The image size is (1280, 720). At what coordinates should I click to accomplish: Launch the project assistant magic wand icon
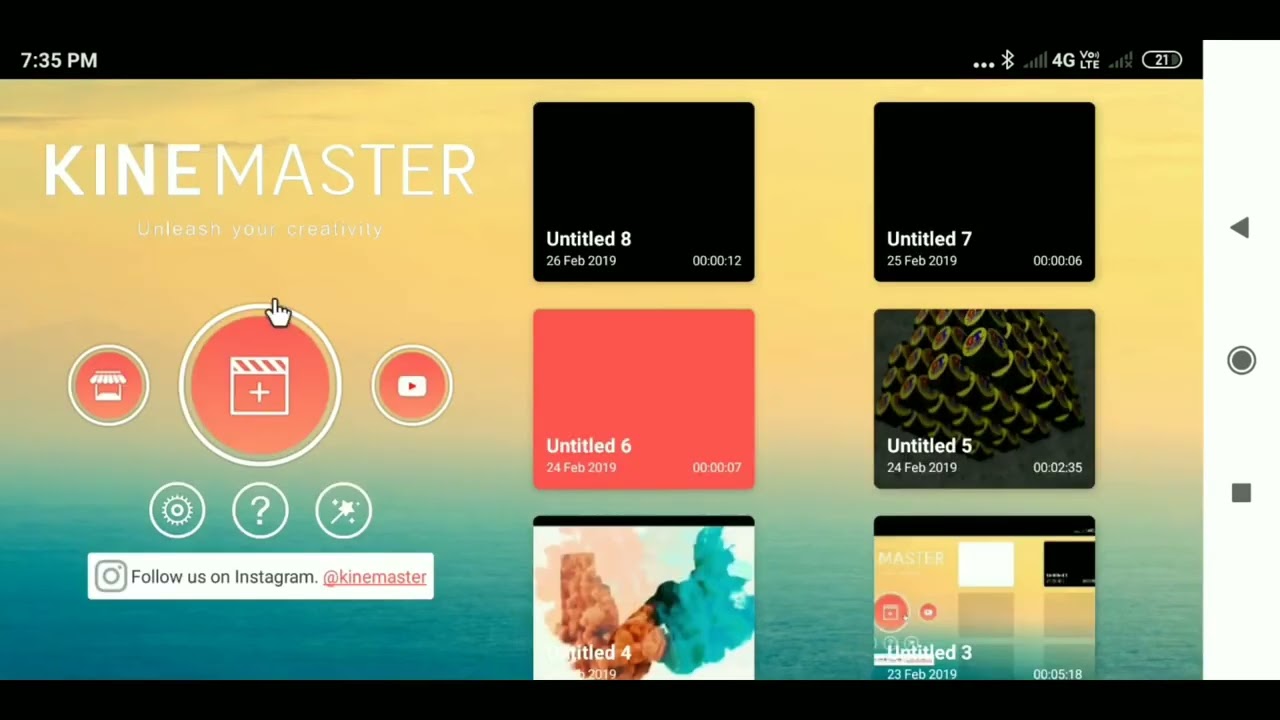(x=343, y=511)
